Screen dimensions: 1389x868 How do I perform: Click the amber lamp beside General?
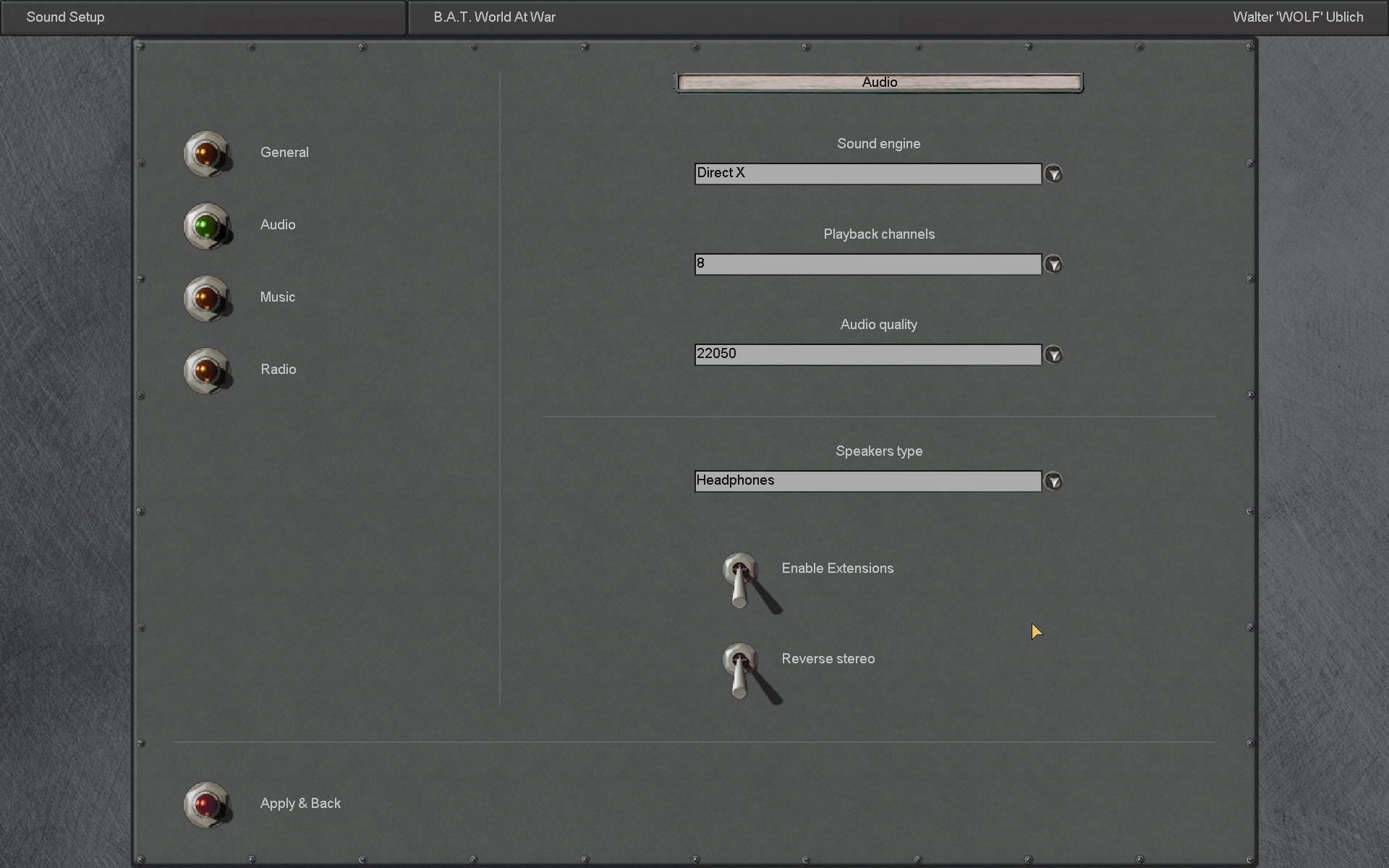[x=207, y=153]
